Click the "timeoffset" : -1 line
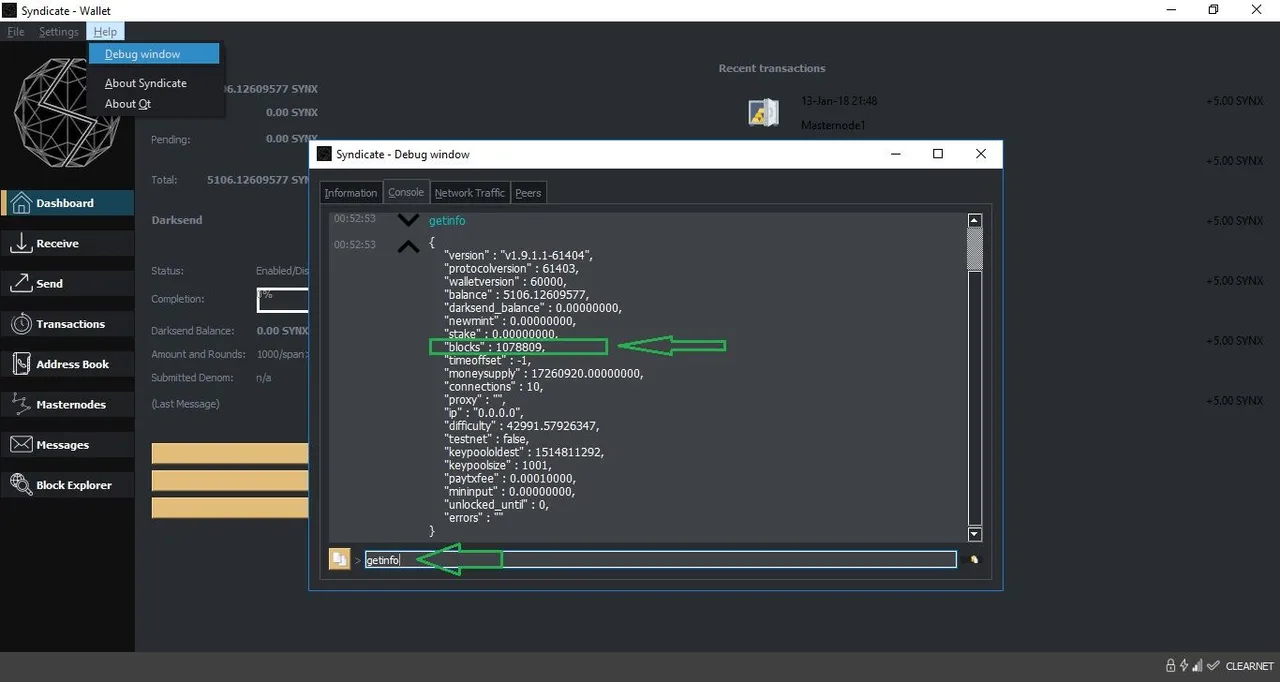Image resolution: width=1280 pixels, height=682 pixels. point(487,360)
